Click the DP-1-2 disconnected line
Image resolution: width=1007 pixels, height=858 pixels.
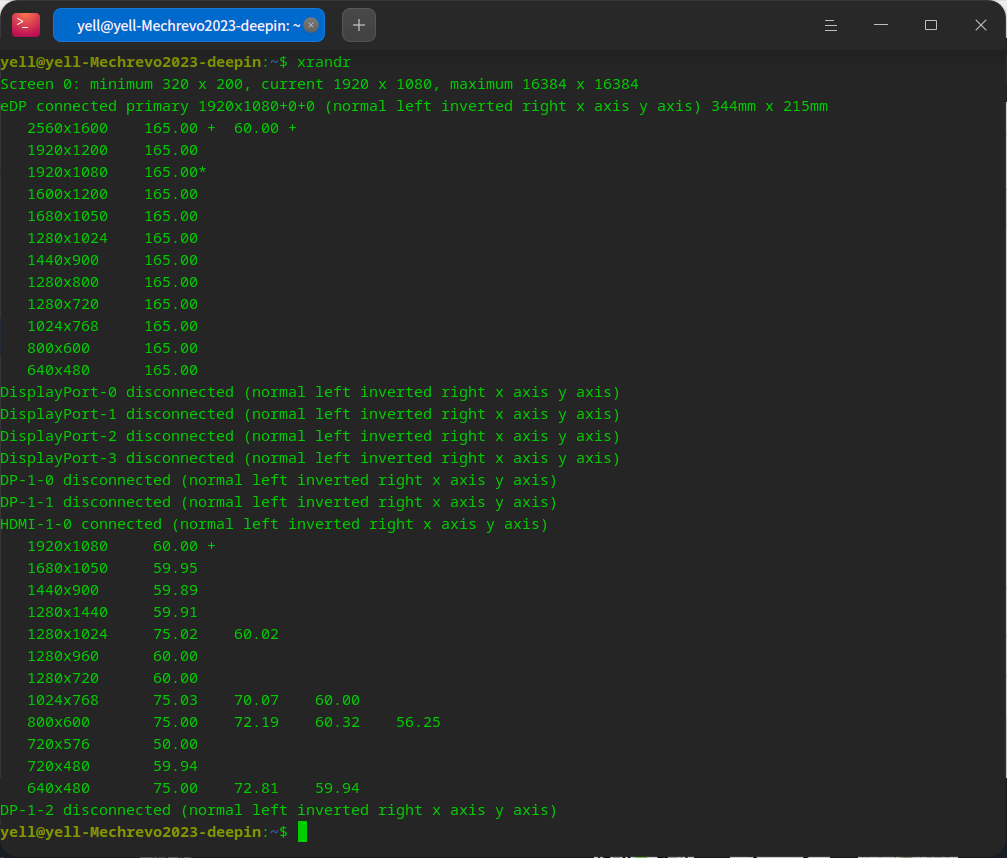point(279,810)
